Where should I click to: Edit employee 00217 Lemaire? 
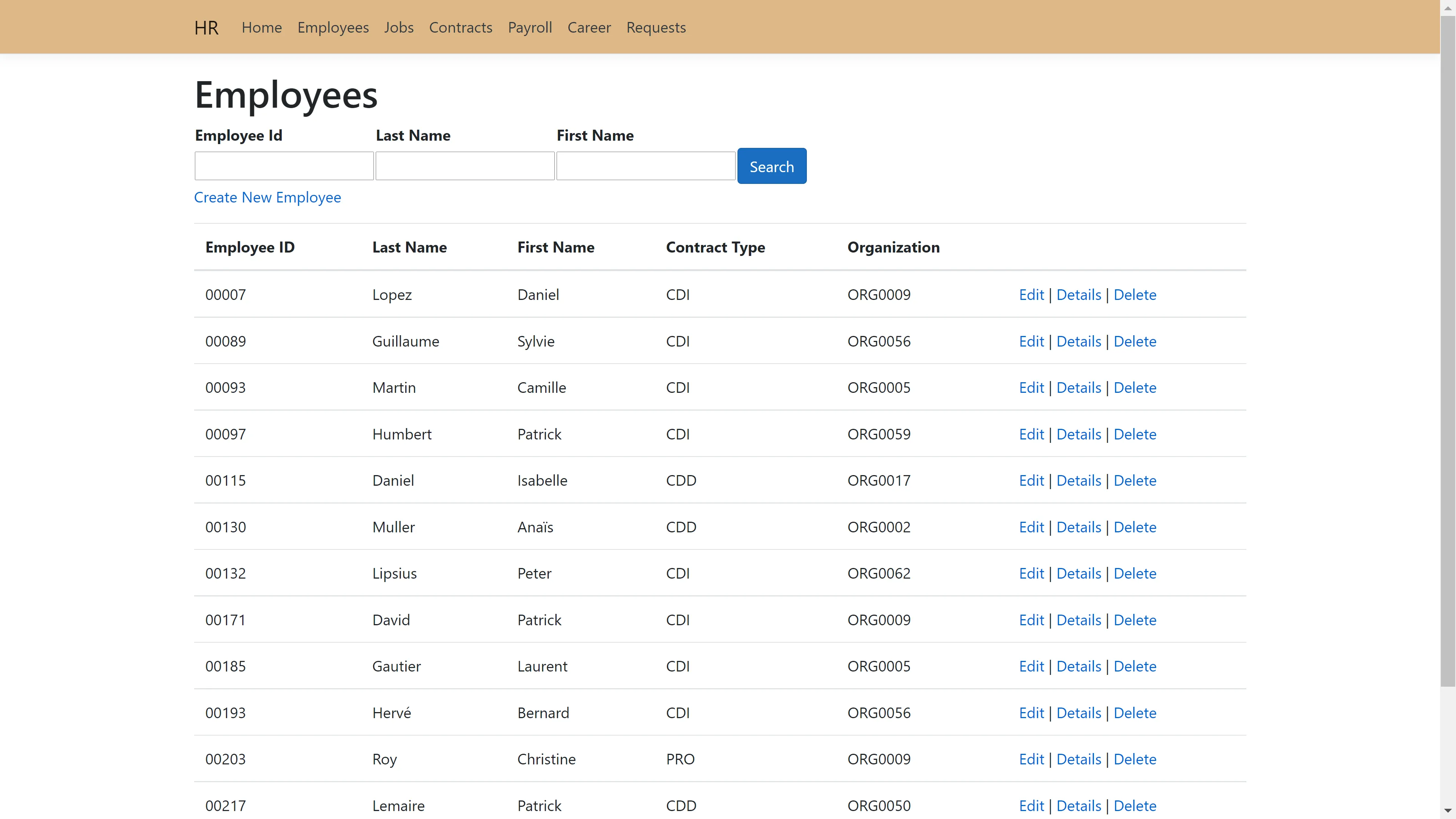pyautogui.click(x=1031, y=806)
